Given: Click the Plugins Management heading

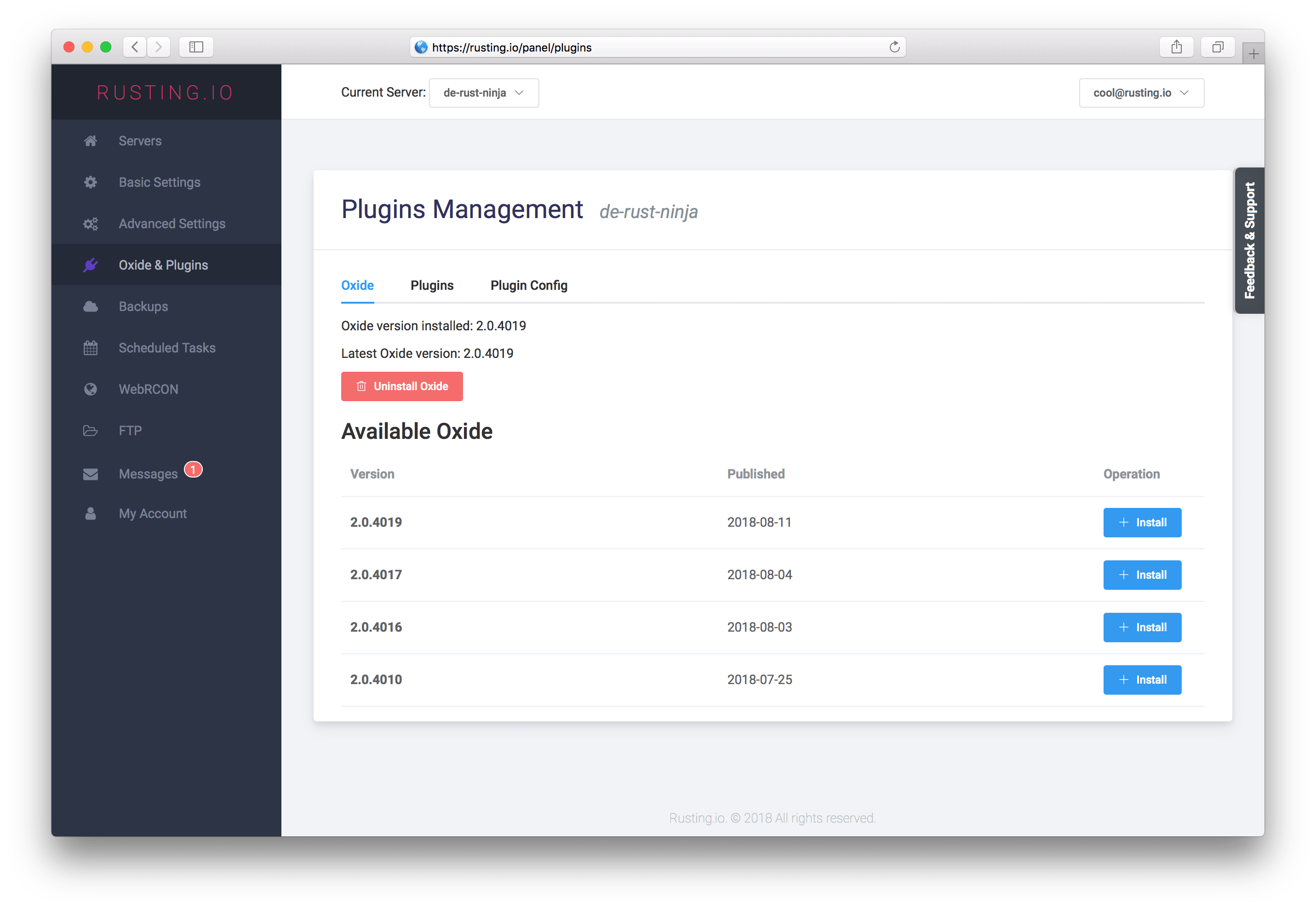Looking at the screenshot, I should click(462, 210).
